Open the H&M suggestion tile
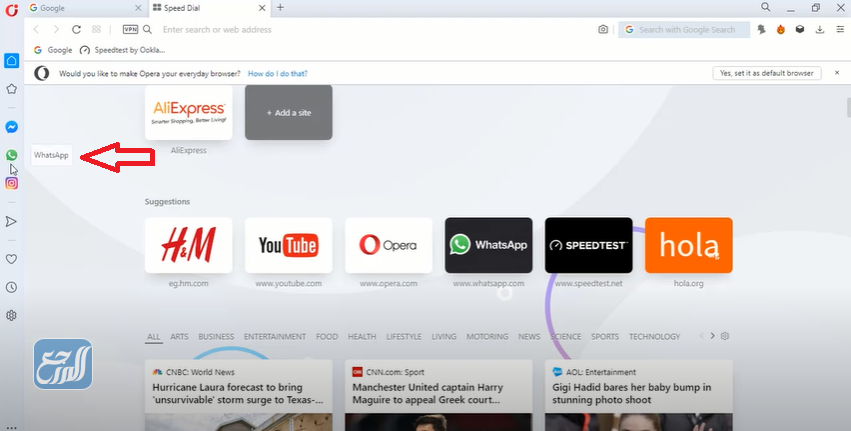The width and height of the screenshot is (851, 431). [x=188, y=245]
